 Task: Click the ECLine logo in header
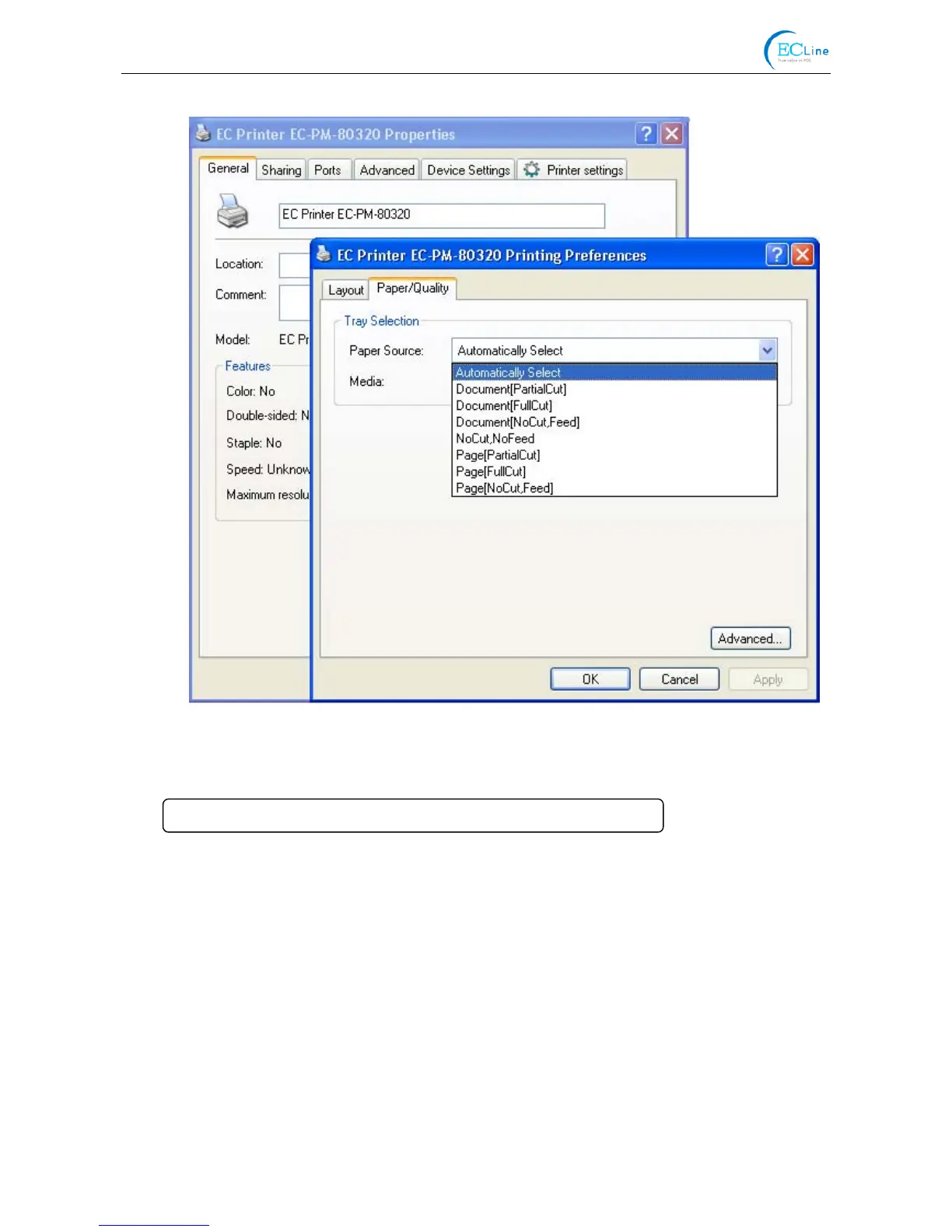coord(796,51)
